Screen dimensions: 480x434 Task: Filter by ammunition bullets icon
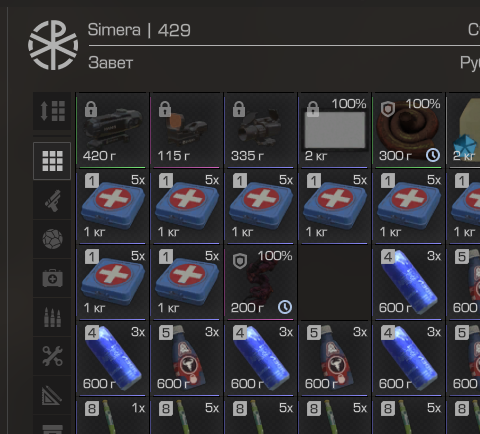tap(52, 317)
